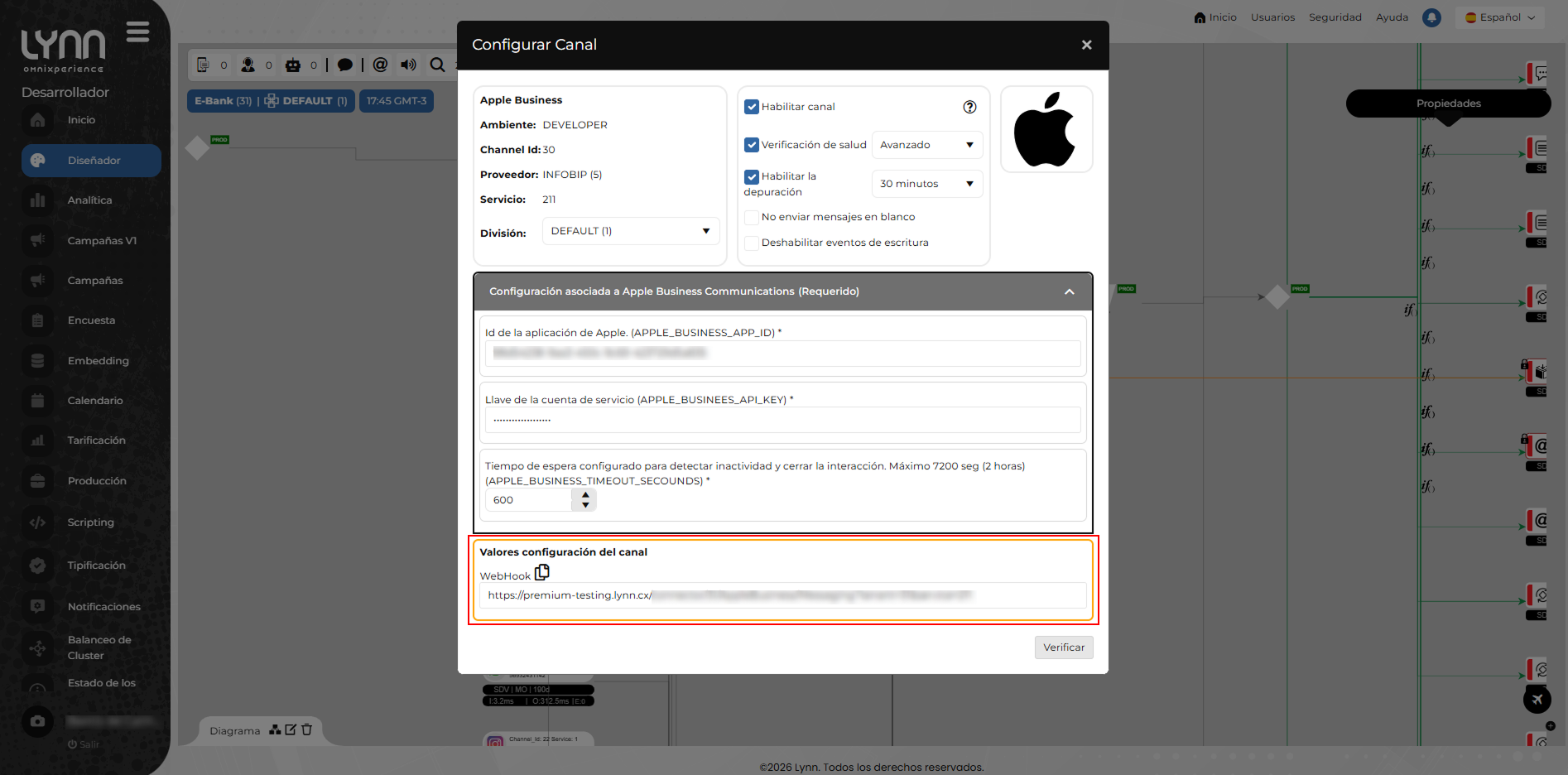Open the Avanzado health check dropdown
Viewport: 1568px width, 775px height.
(x=927, y=145)
